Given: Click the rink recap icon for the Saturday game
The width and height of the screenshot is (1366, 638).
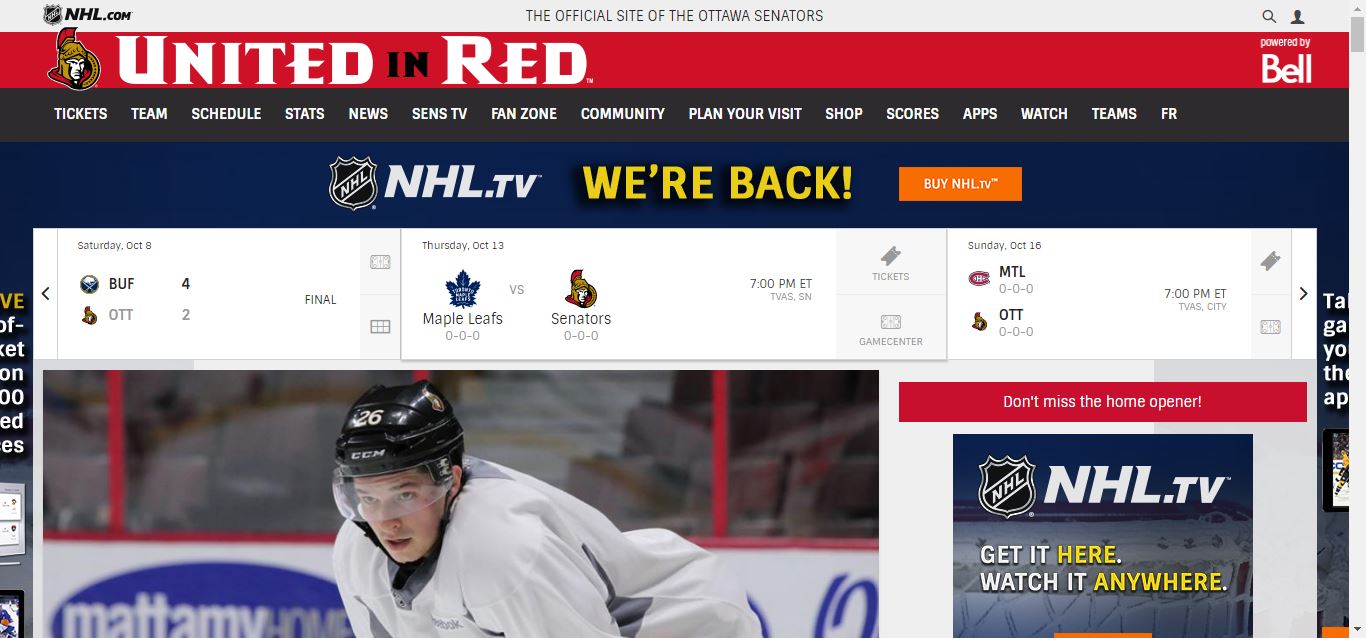Looking at the screenshot, I should click(380, 262).
